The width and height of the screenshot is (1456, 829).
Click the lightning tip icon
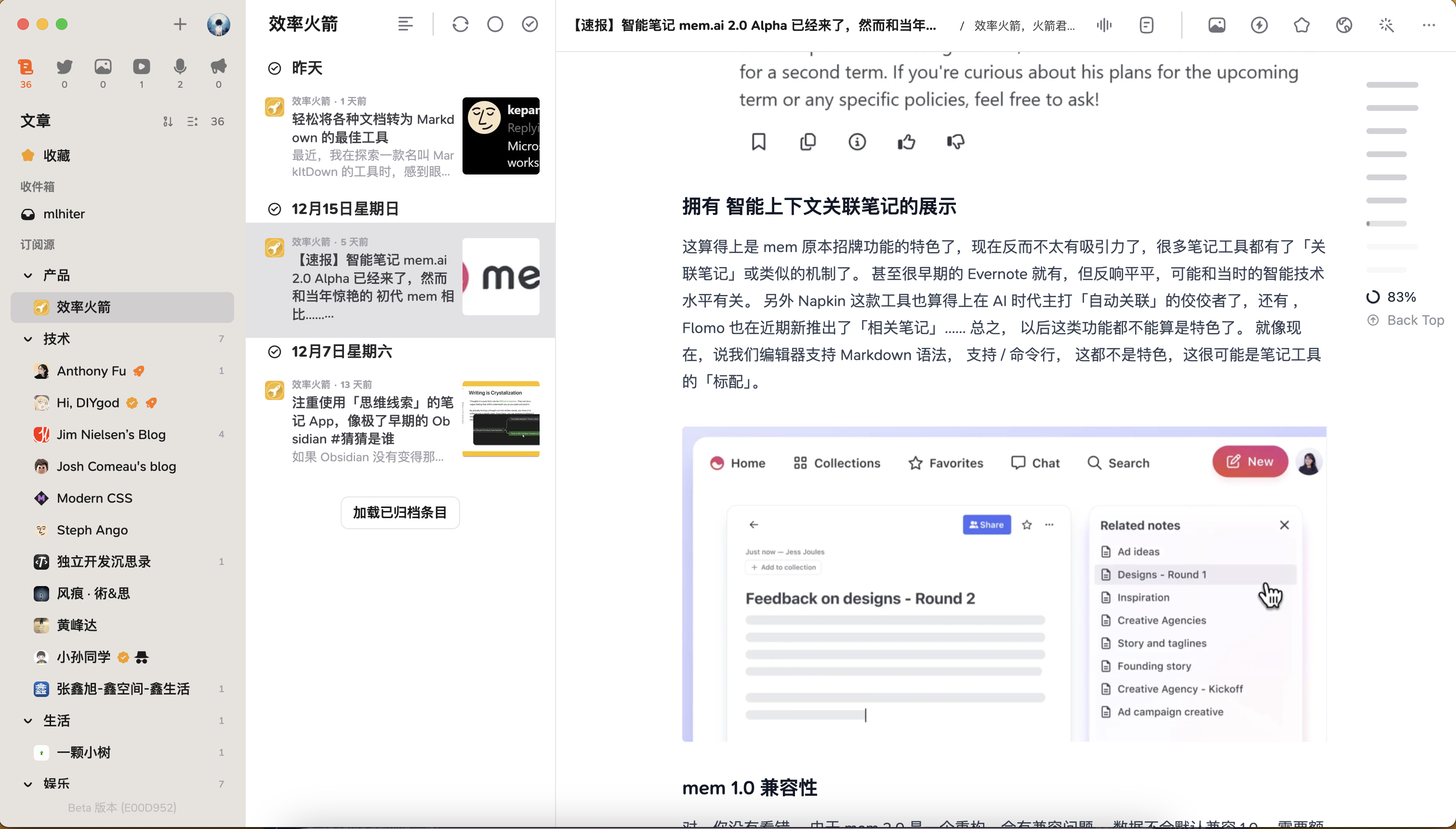1259,25
